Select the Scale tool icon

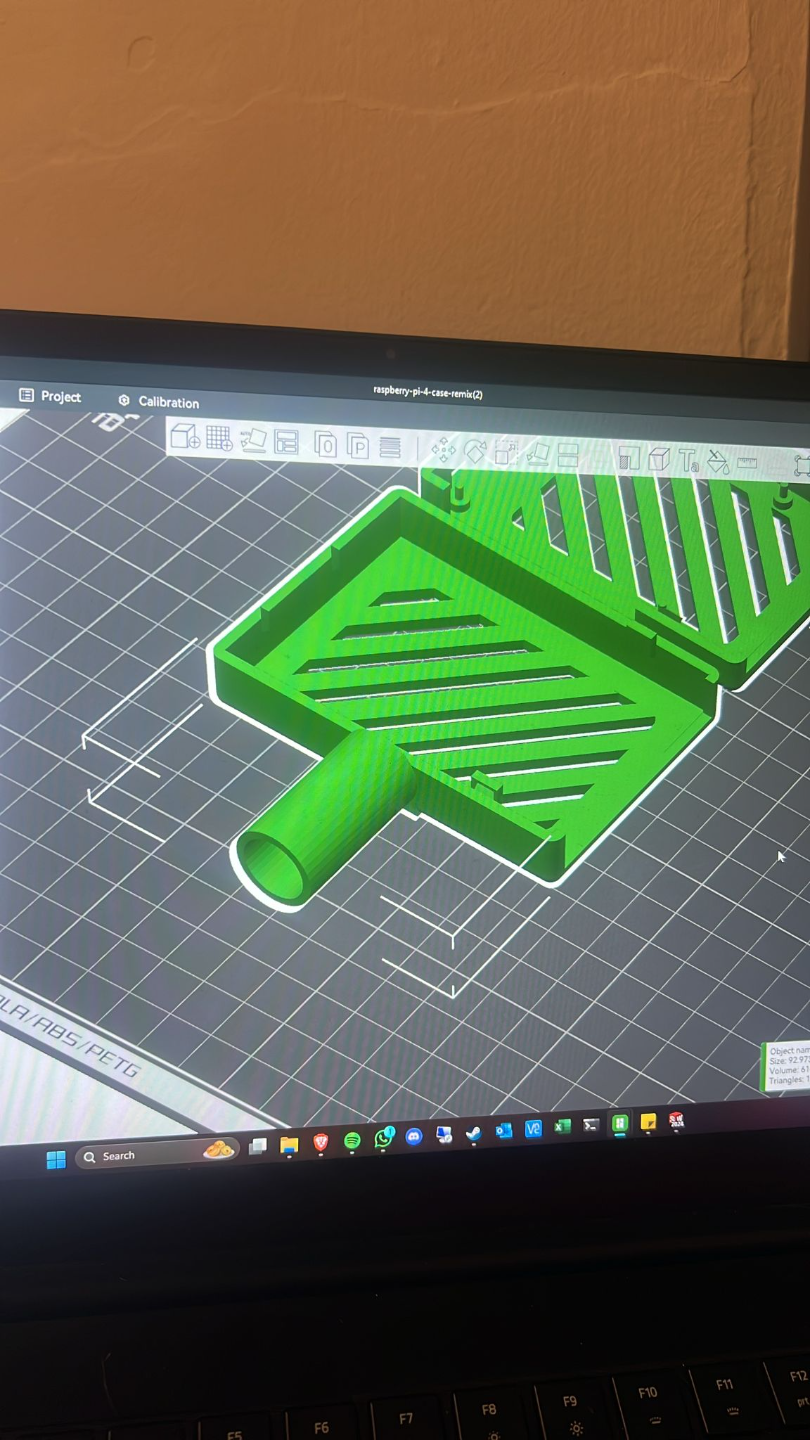coord(506,453)
